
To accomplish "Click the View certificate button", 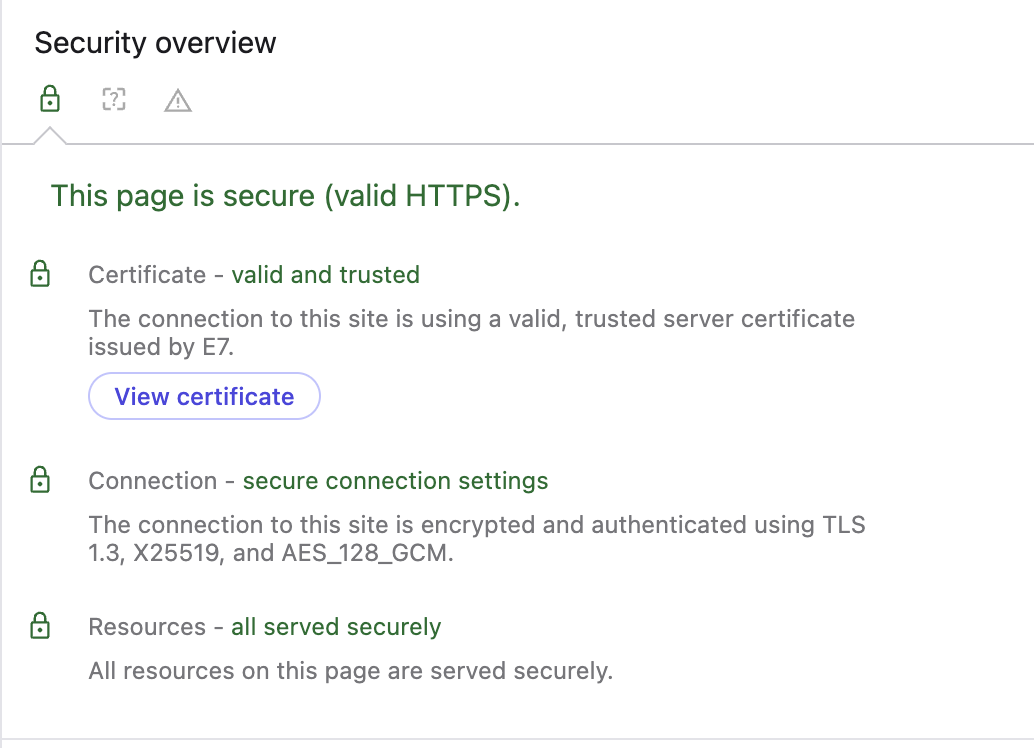I will pos(204,396).
